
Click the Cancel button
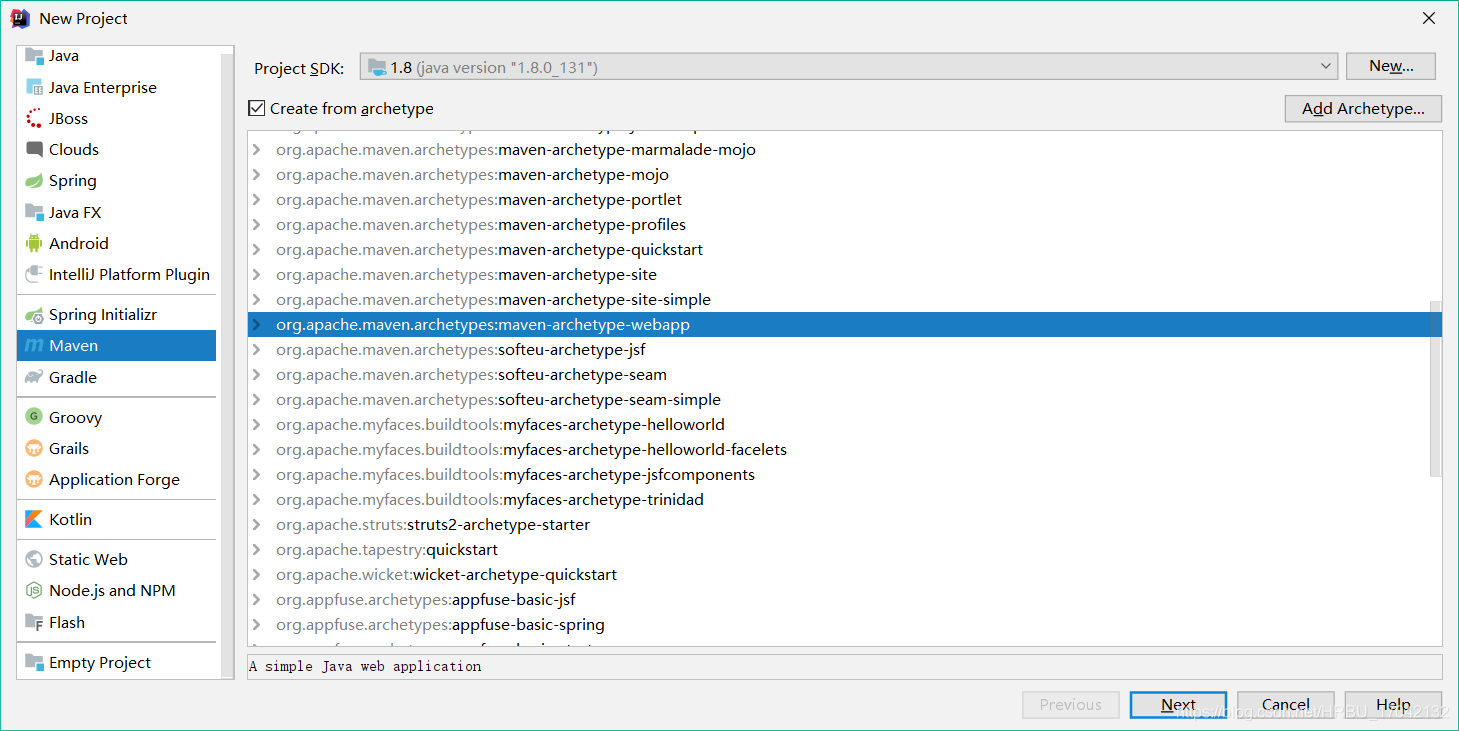click(x=1285, y=704)
